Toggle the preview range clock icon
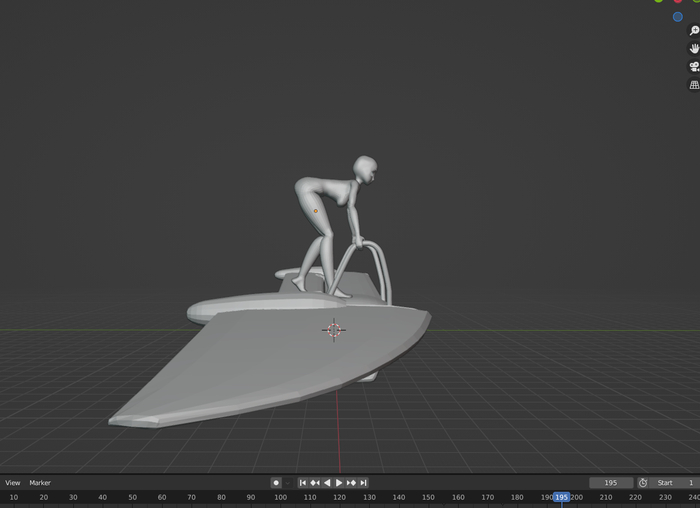The height and width of the screenshot is (508, 700). click(x=643, y=483)
